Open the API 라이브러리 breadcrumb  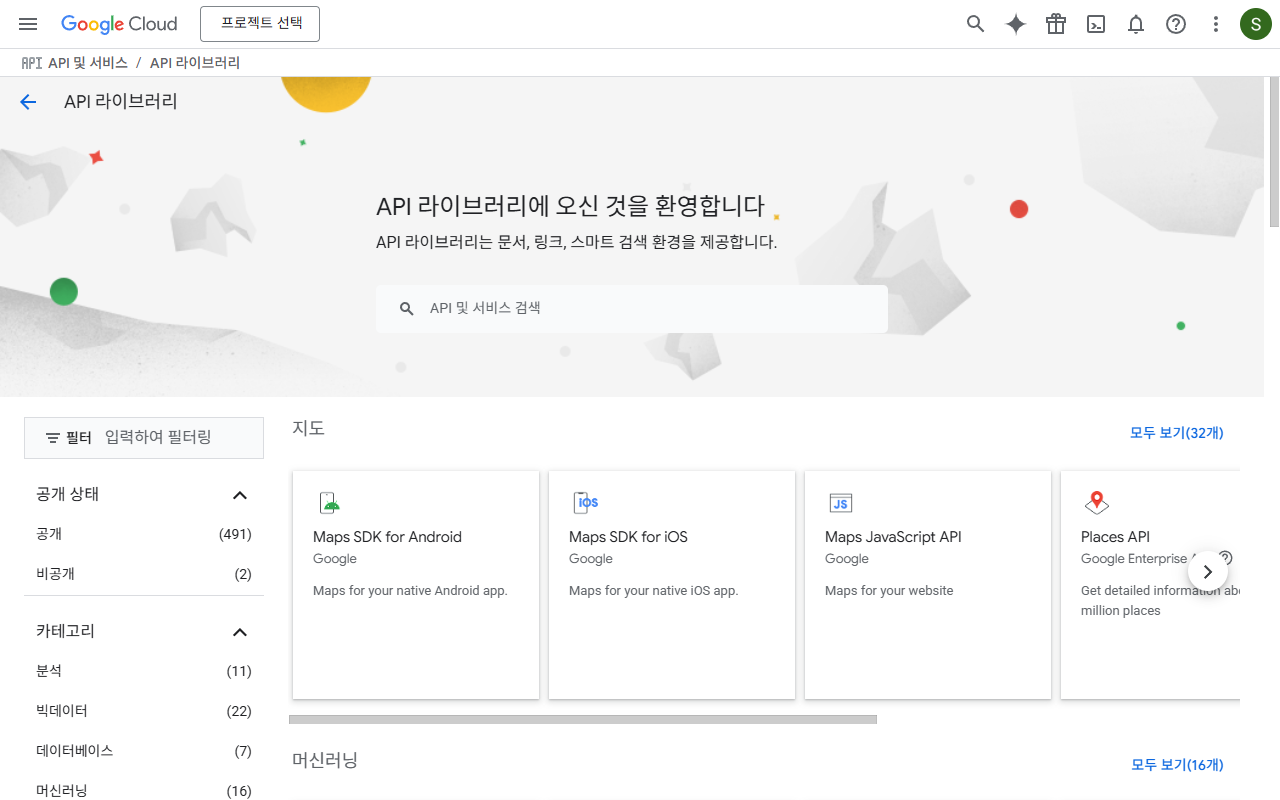pyautogui.click(x=195, y=63)
